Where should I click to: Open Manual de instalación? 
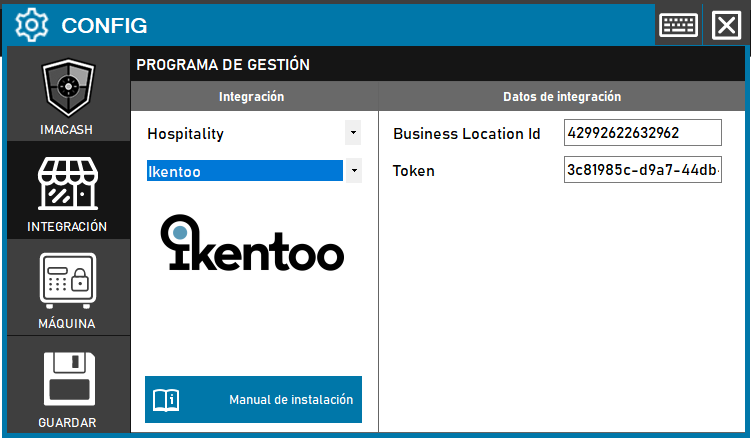click(290, 400)
